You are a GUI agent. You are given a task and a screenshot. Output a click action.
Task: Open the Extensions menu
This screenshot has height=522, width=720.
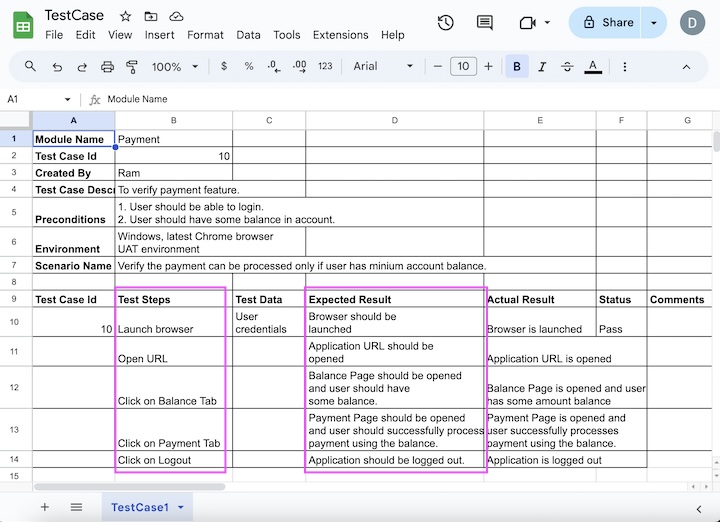click(x=340, y=34)
